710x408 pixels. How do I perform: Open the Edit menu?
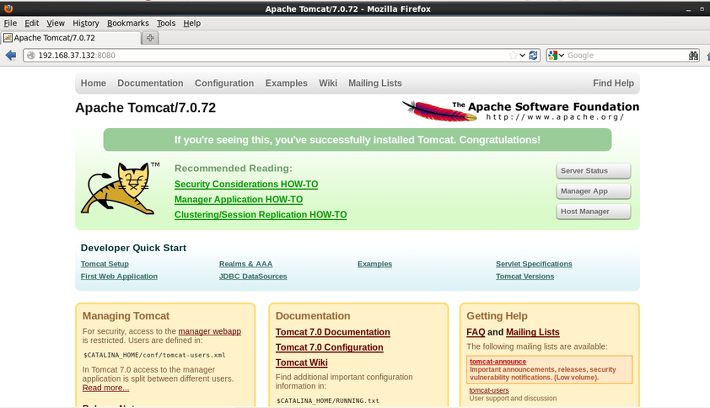[31, 23]
